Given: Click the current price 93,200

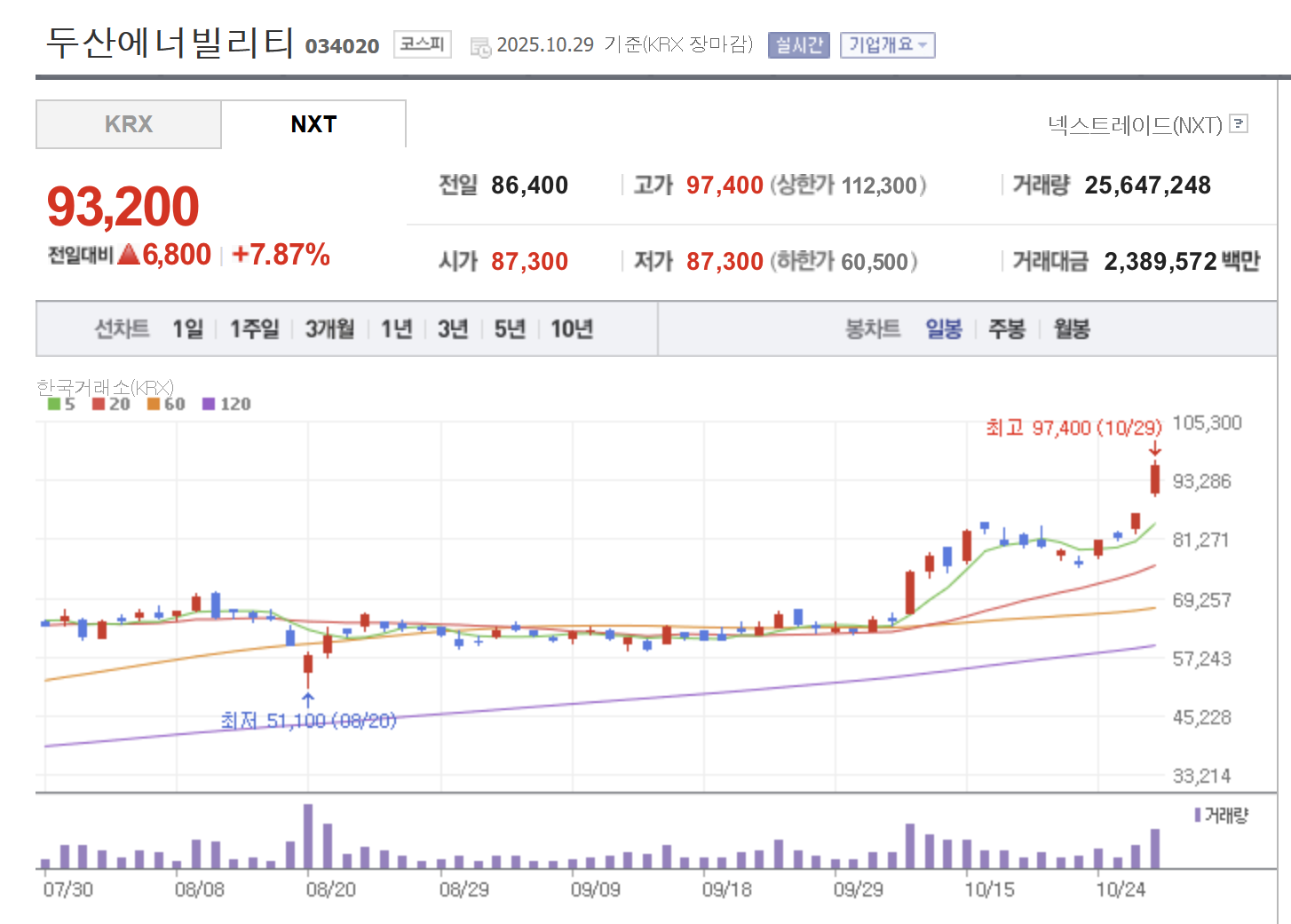Looking at the screenshot, I should 123,206.
